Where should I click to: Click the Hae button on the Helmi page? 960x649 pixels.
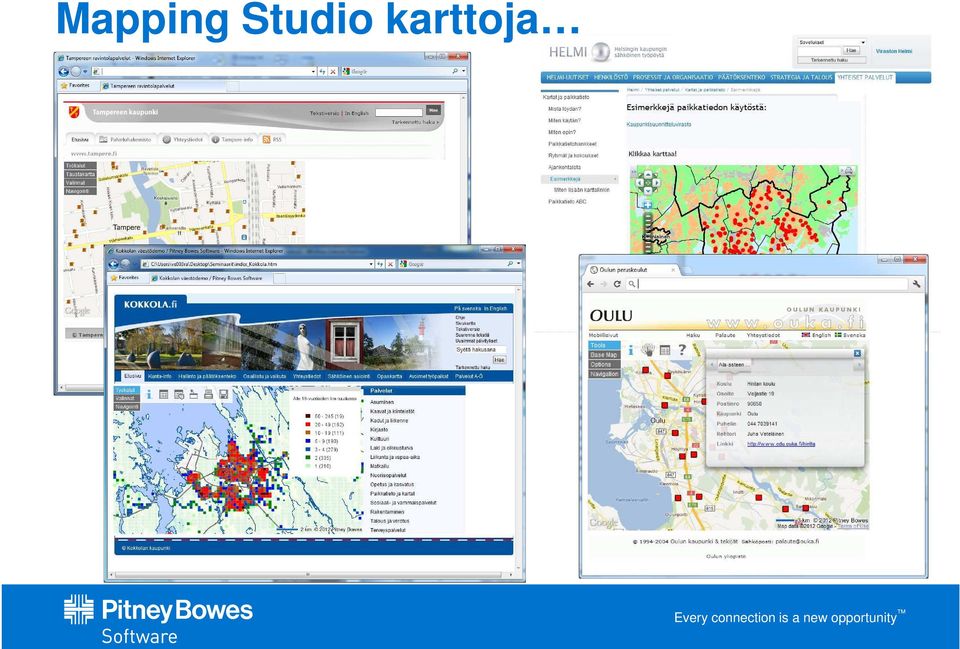[851, 51]
